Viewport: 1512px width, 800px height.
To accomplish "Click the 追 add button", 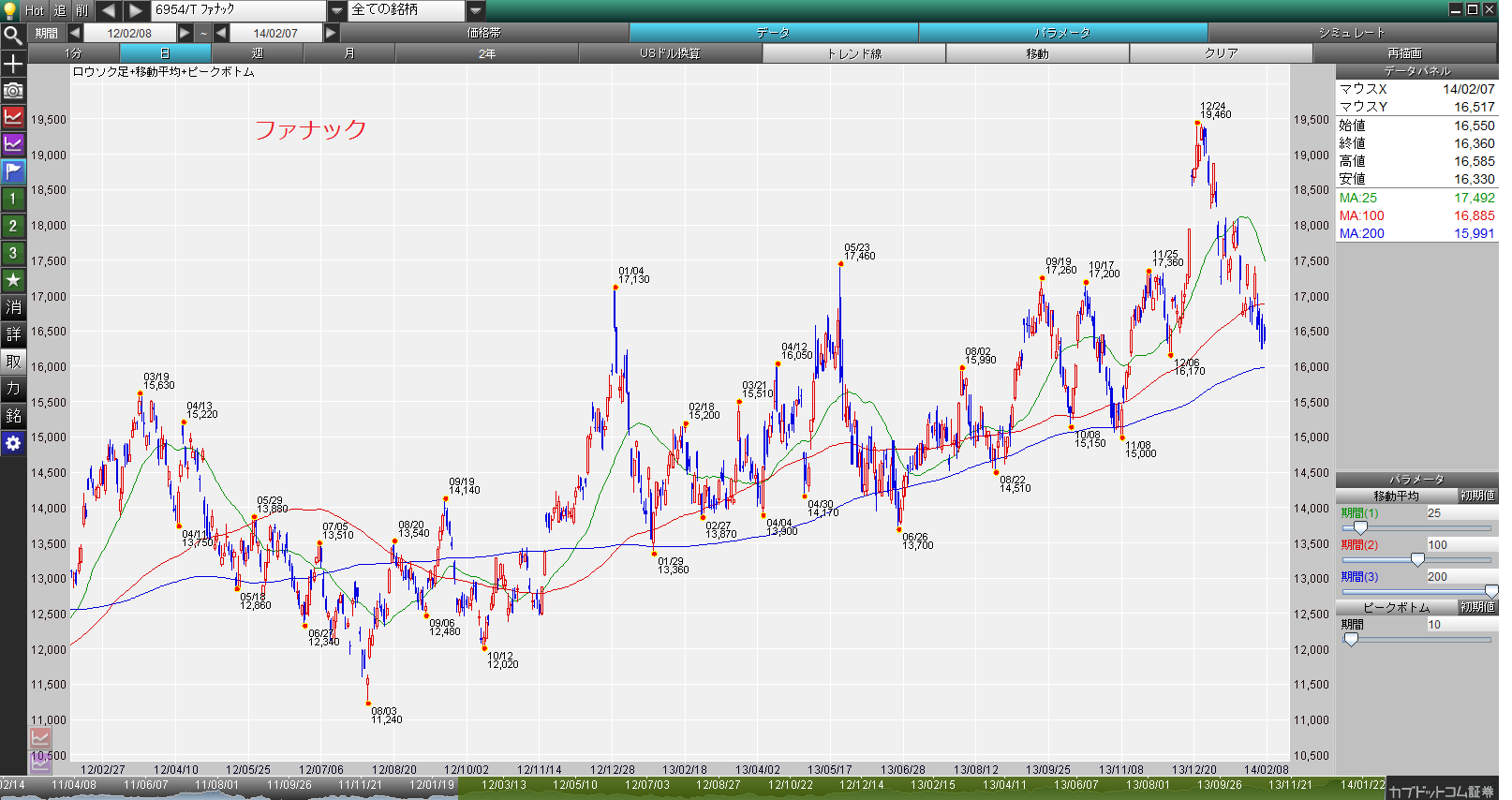I will pos(60,10).
